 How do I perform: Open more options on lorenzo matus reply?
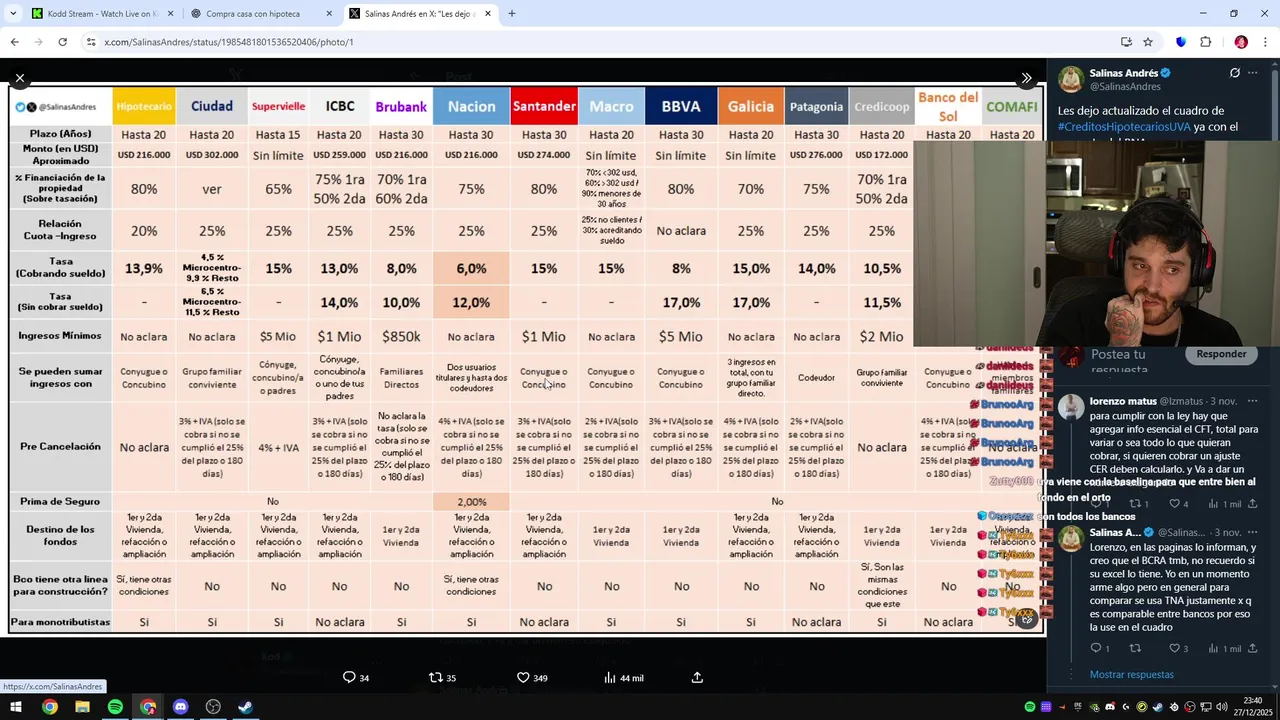pos(1253,400)
